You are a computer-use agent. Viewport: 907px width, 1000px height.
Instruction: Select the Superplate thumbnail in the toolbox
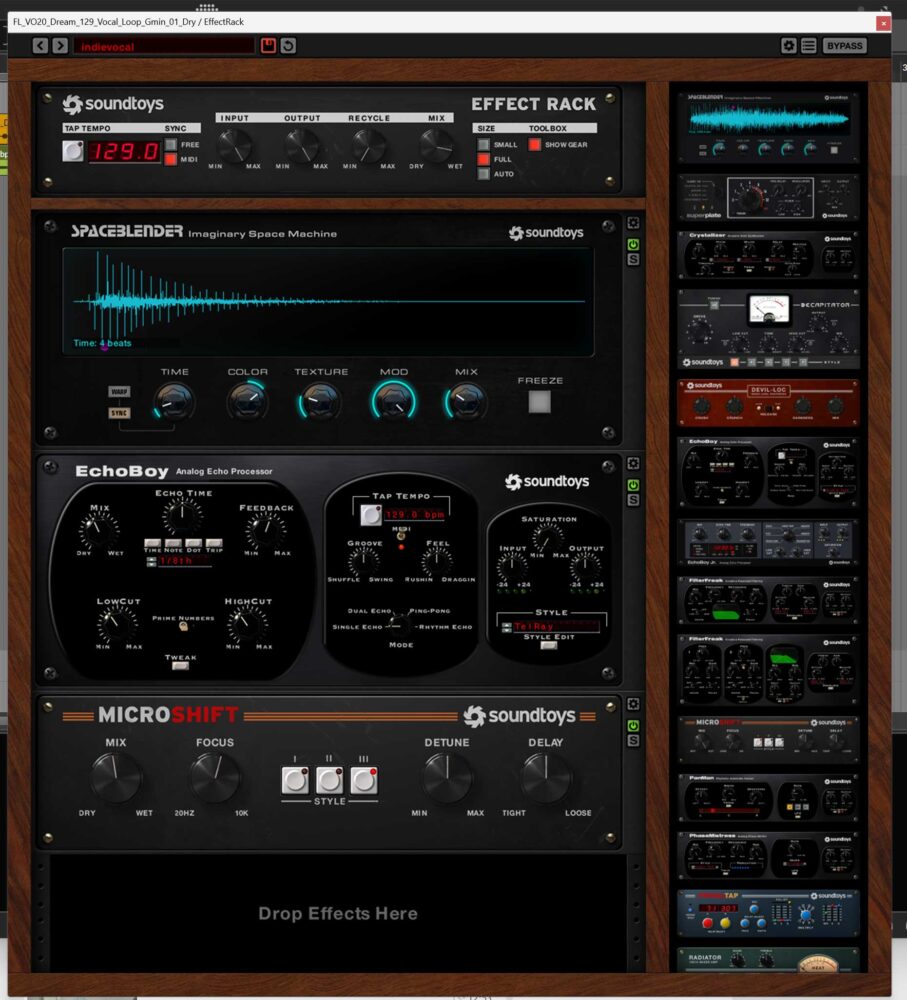point(768,198)
